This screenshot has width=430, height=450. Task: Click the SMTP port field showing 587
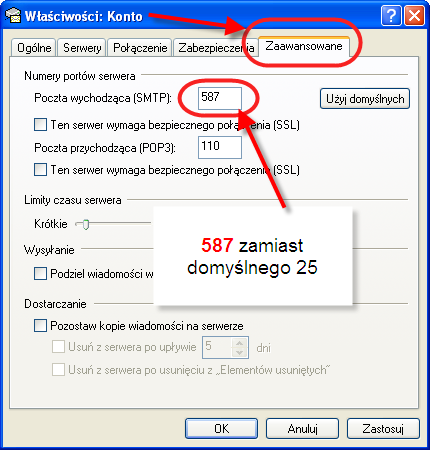[220, 98]
